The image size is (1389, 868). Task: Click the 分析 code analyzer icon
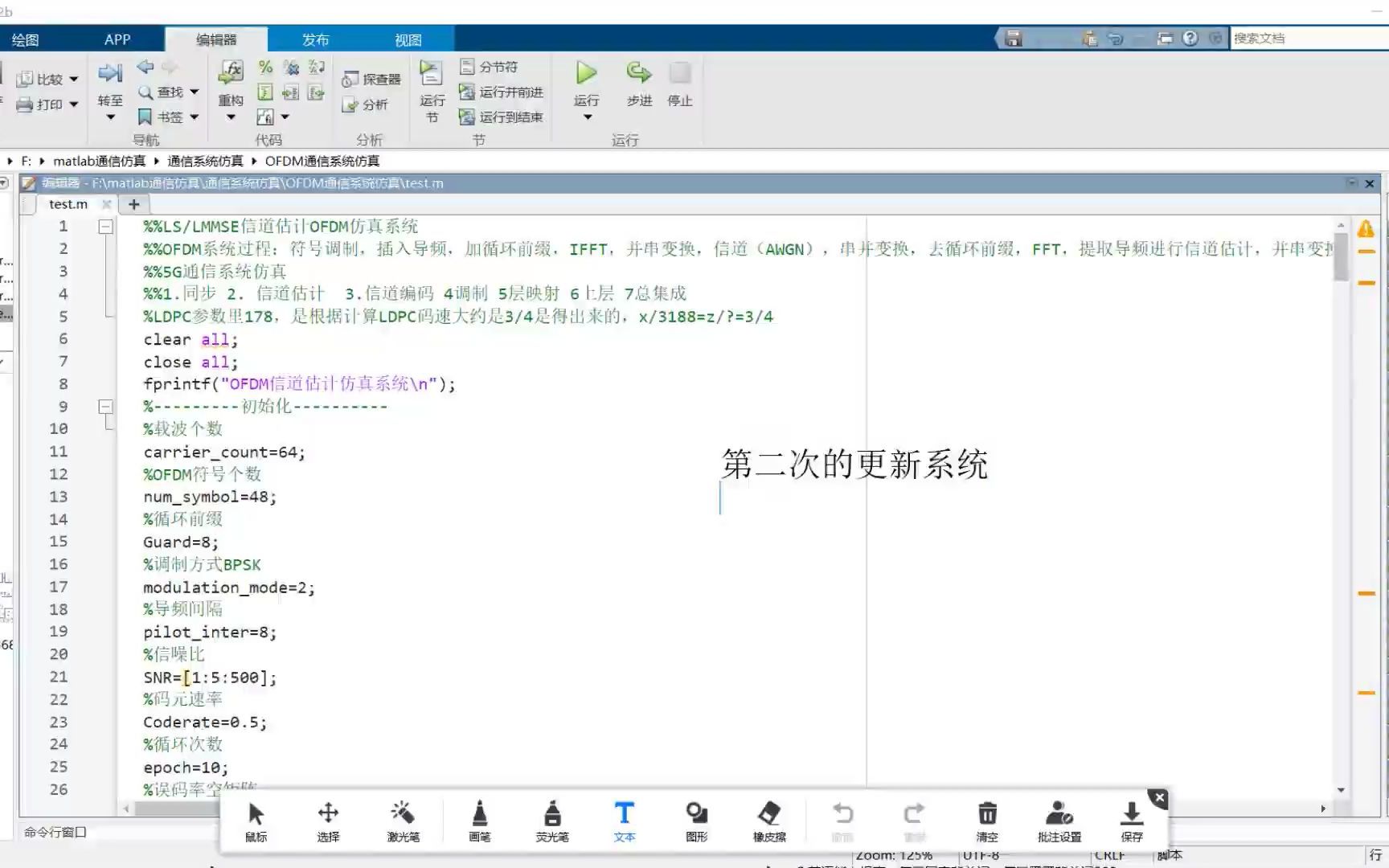366,104
